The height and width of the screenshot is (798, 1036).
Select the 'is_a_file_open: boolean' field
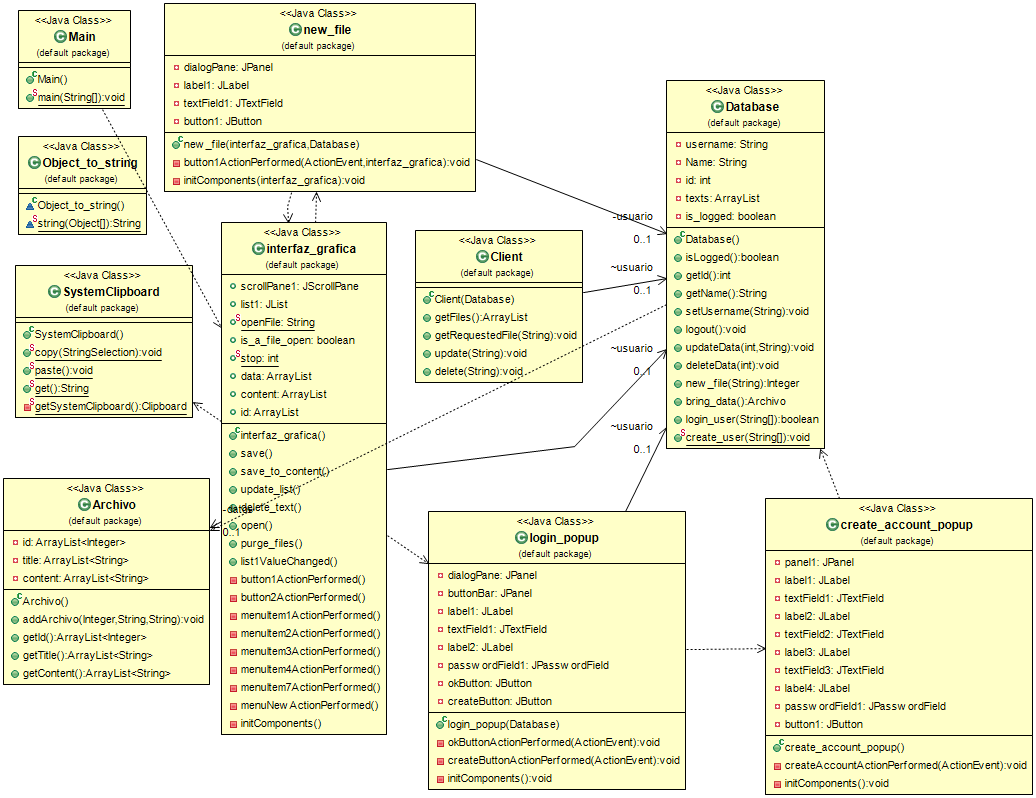point(297,340)
